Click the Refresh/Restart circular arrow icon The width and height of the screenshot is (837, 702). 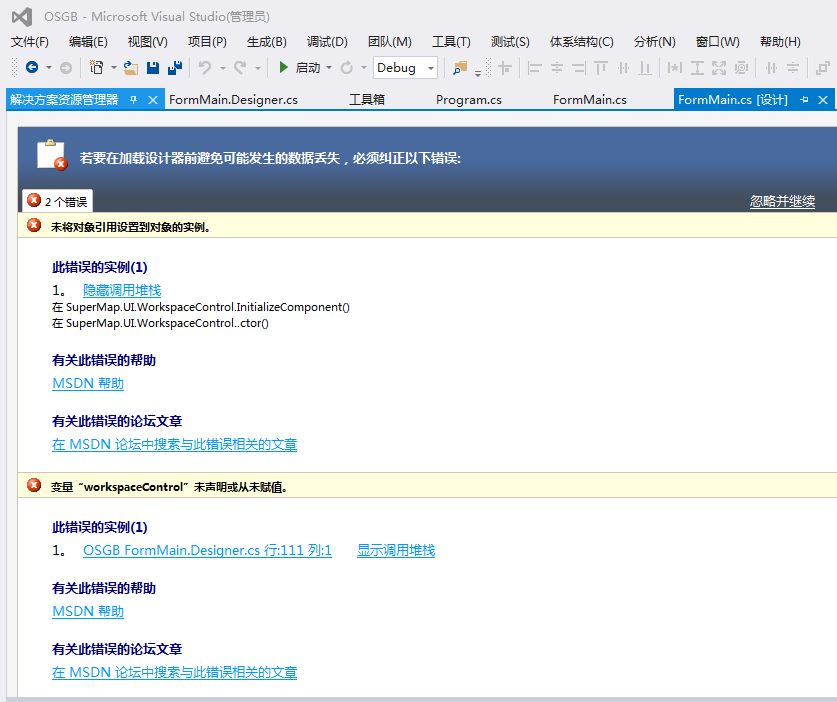346,67
